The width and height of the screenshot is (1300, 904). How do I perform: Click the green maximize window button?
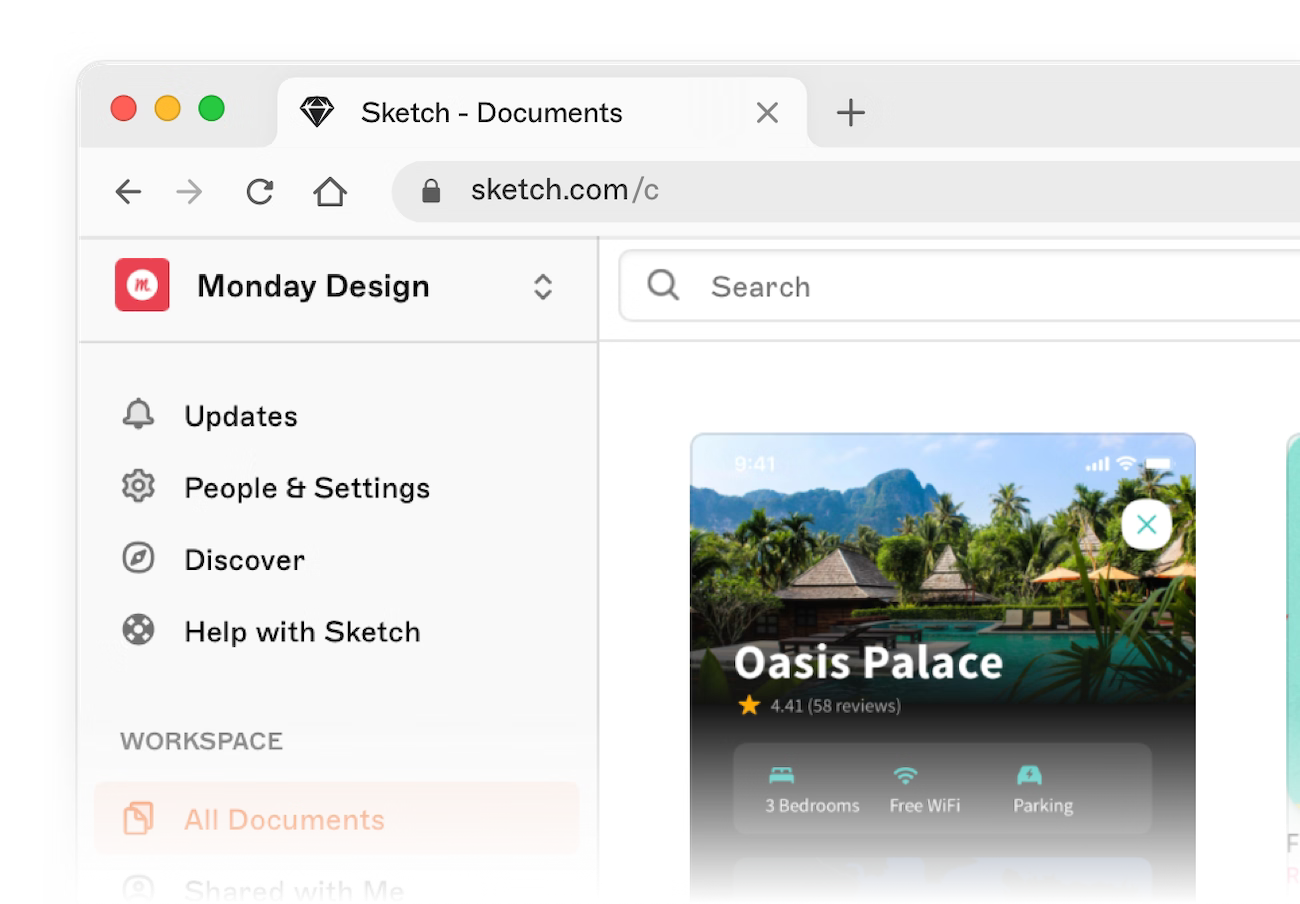(211, 108)
